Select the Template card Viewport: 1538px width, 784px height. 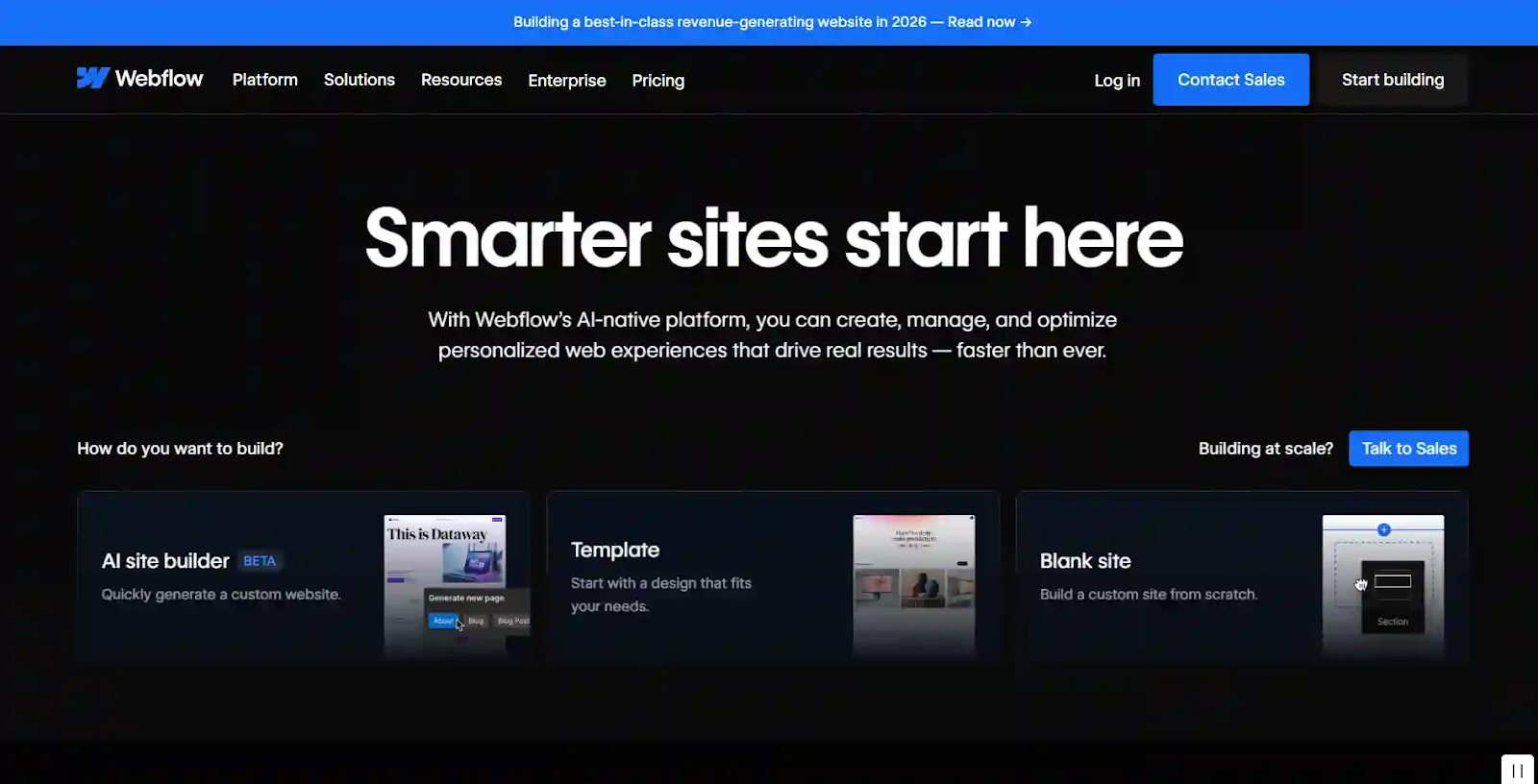773,576
